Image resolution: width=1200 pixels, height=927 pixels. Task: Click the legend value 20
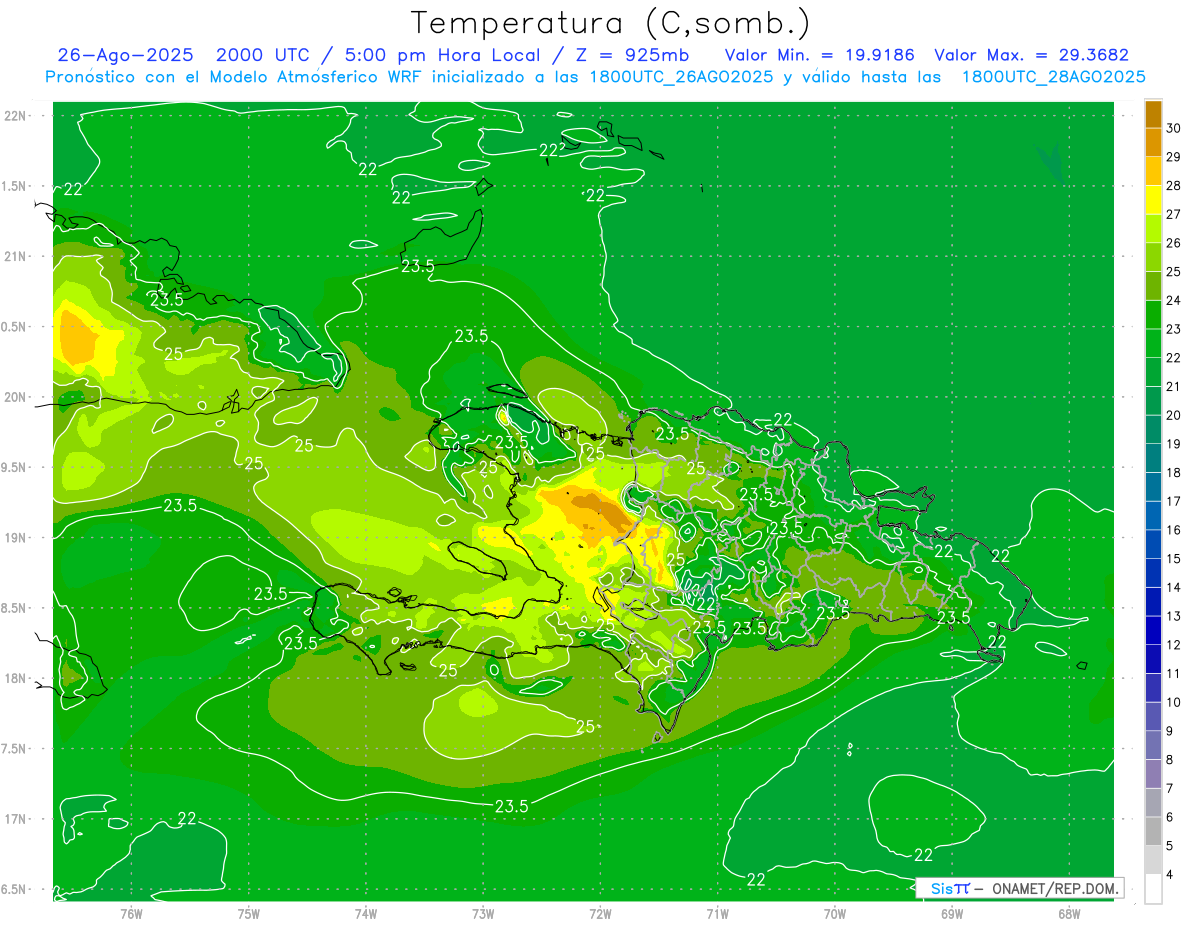1174,415
